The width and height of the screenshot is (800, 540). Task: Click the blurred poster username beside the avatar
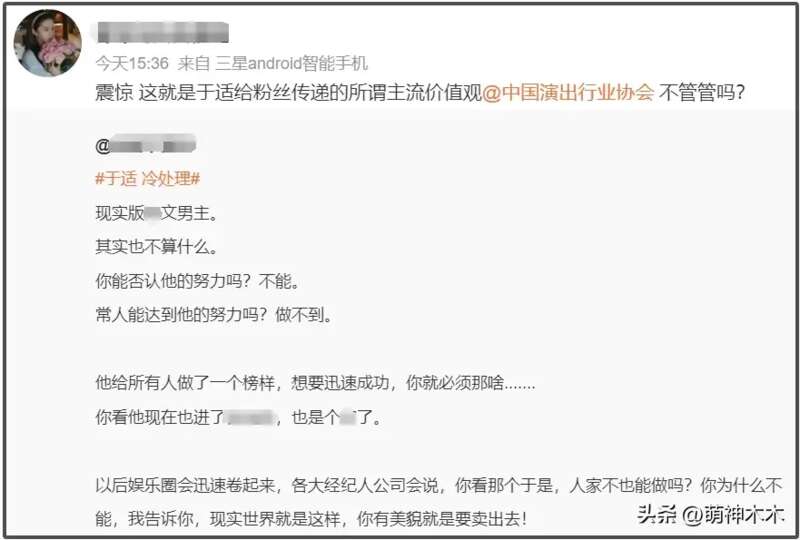click(x=162, y=33)
